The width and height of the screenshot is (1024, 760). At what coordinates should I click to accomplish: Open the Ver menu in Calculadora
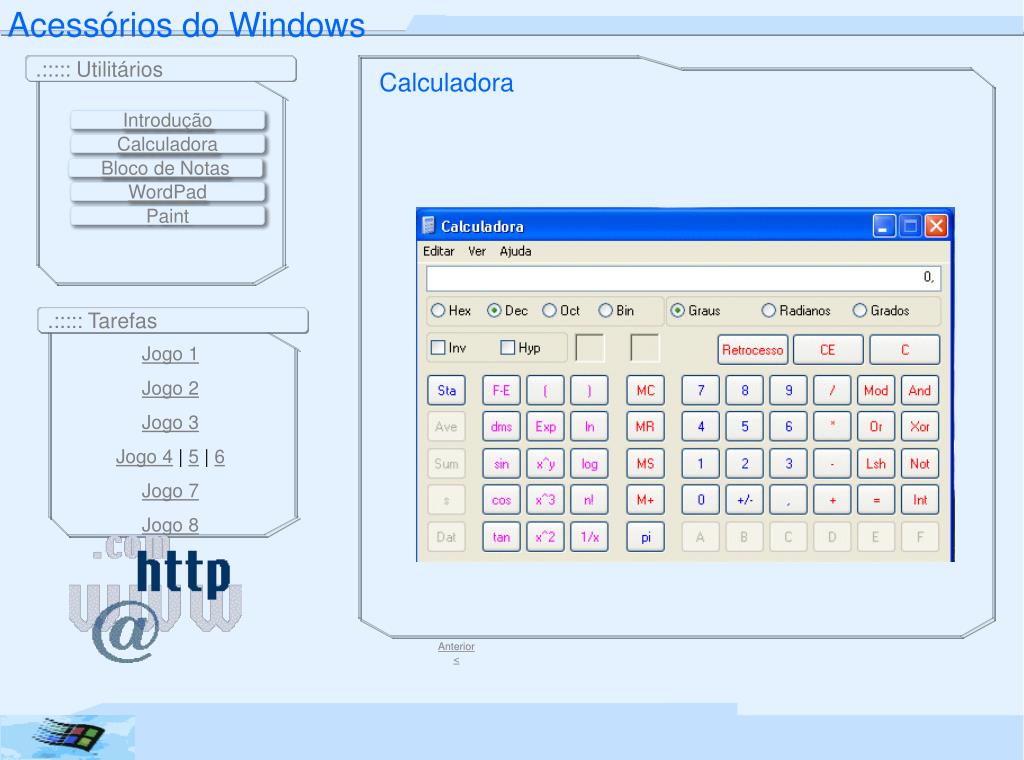[x=477, y=251]
